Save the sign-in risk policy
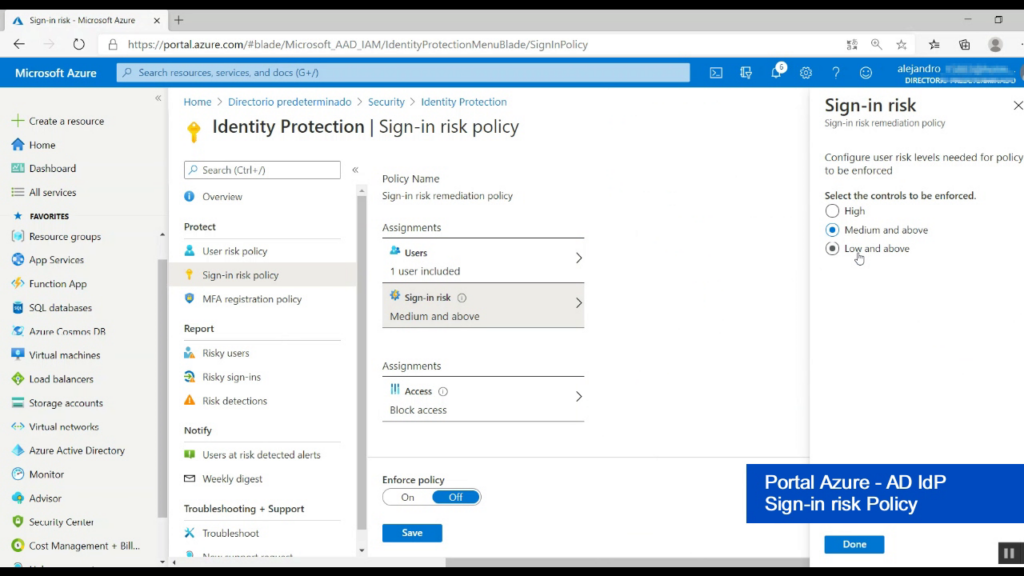 (412, 533)
